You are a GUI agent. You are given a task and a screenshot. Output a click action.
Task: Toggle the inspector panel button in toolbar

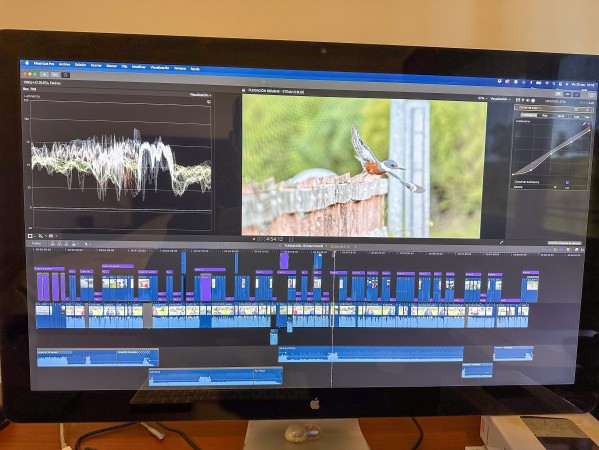[x=576, y=94]
